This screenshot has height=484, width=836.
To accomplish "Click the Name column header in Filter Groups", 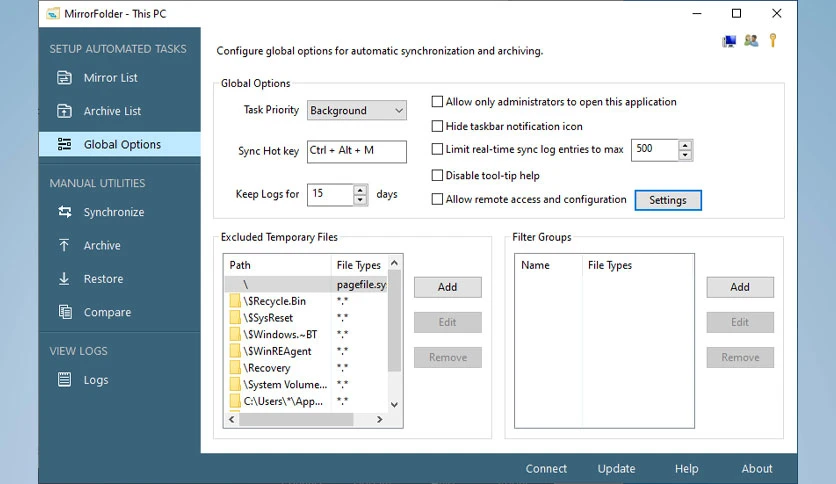I will [x=549, y=265].
